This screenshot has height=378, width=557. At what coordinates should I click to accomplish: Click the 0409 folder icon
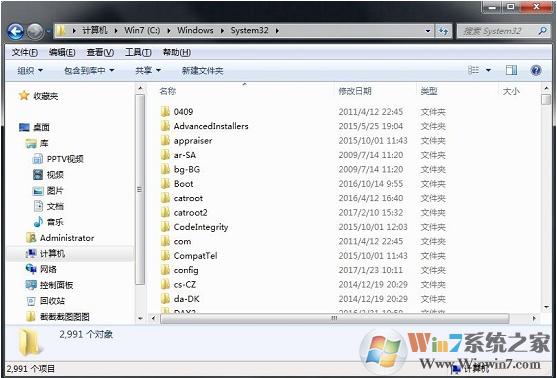tap(165, 112)
